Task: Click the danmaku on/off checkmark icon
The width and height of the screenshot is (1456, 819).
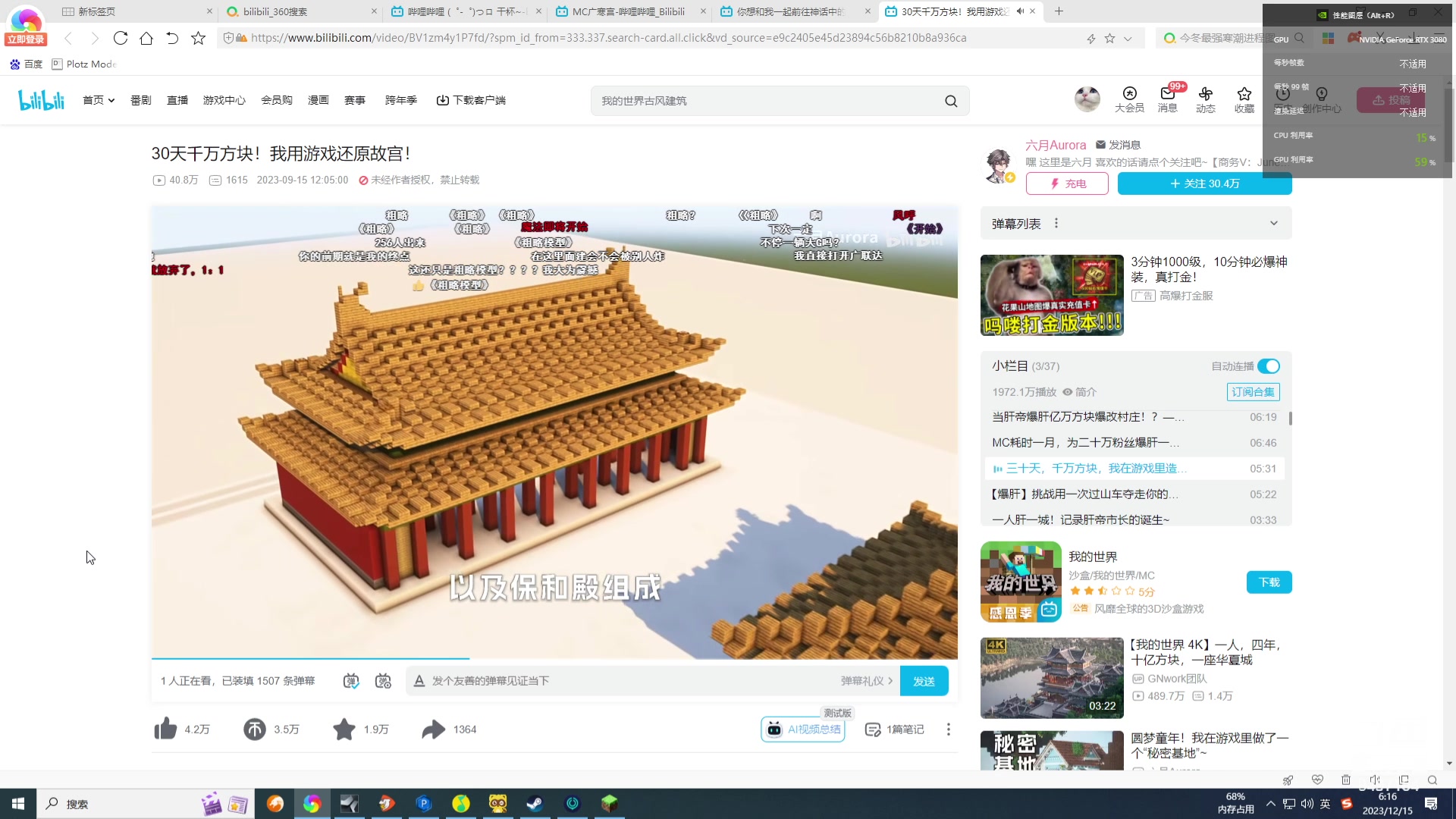Action: [350, 680]
